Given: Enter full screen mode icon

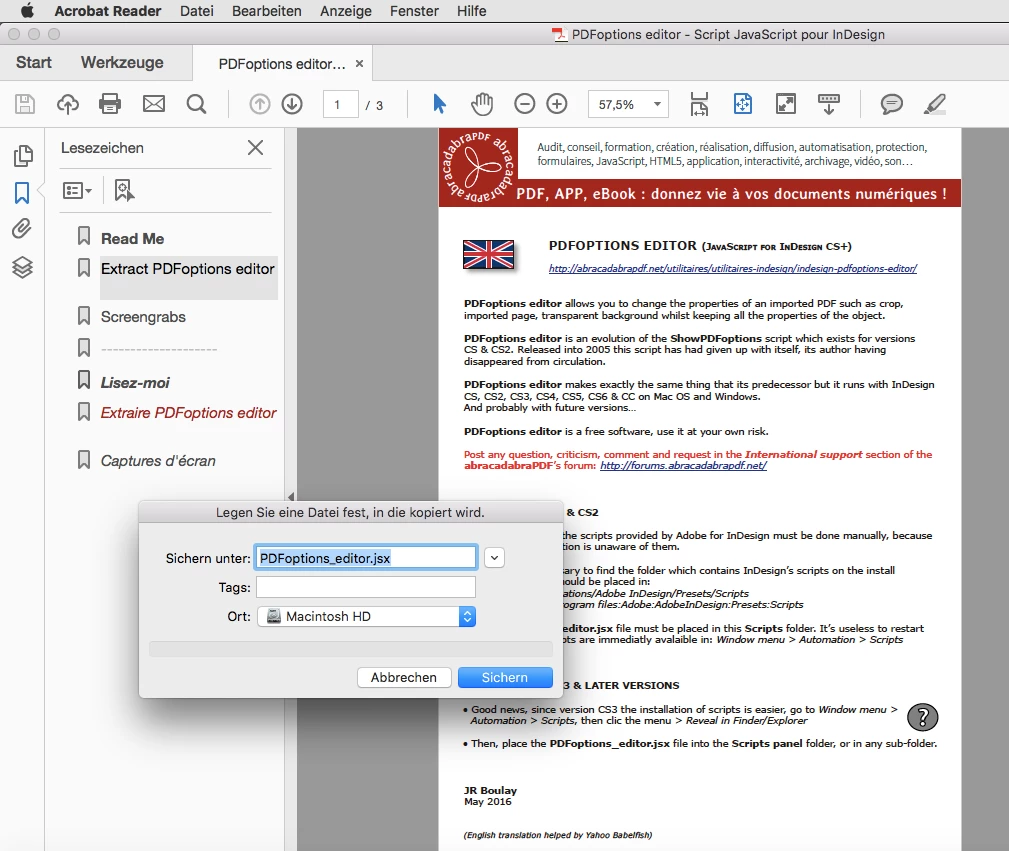Looking at the screenshot, I should pyautogui.click(x=786, y=104).
